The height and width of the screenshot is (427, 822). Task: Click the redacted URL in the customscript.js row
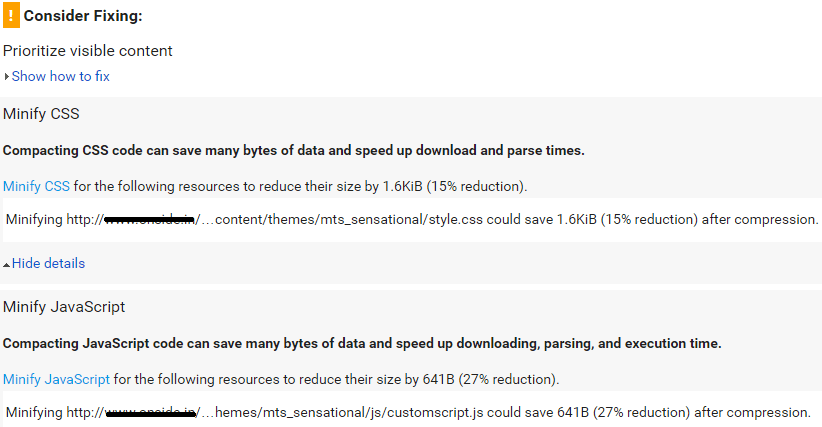151,413
